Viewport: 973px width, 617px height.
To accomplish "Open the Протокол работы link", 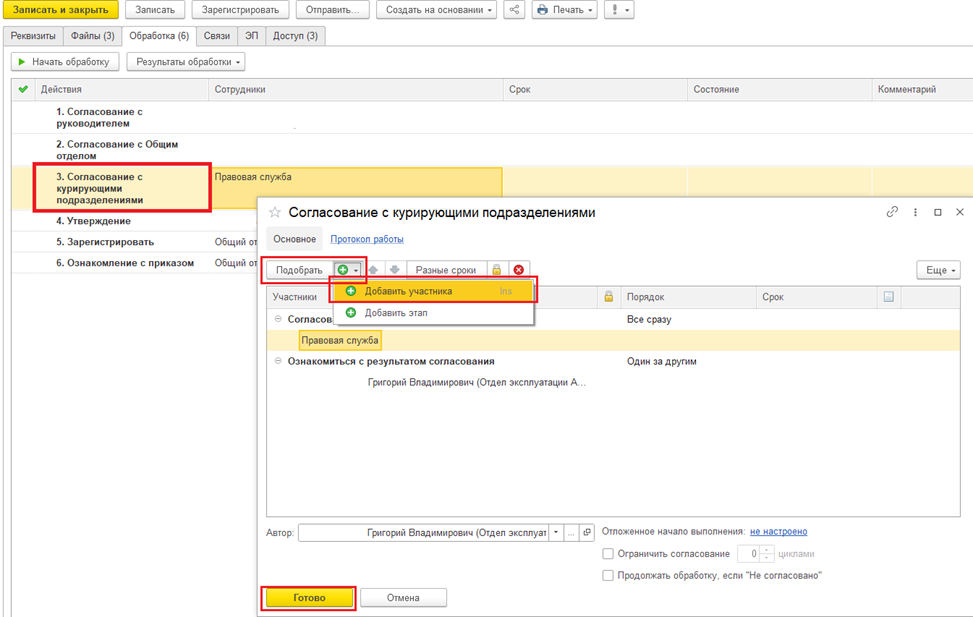I will 367,239.
